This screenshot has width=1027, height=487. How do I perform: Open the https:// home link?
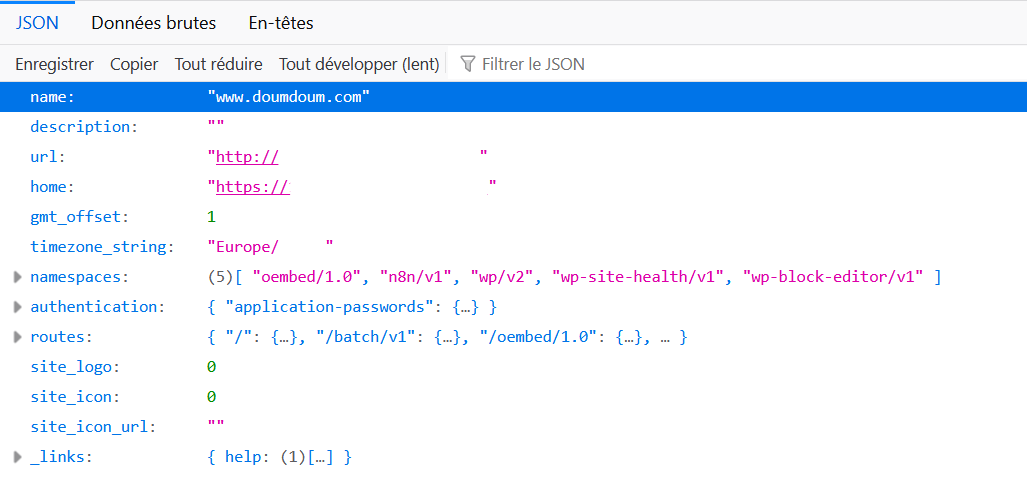252,187
